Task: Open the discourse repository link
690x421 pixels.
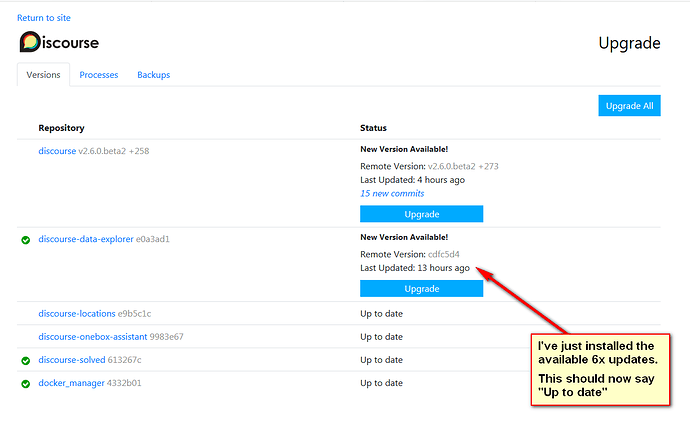Action: (x=57, y=151)
